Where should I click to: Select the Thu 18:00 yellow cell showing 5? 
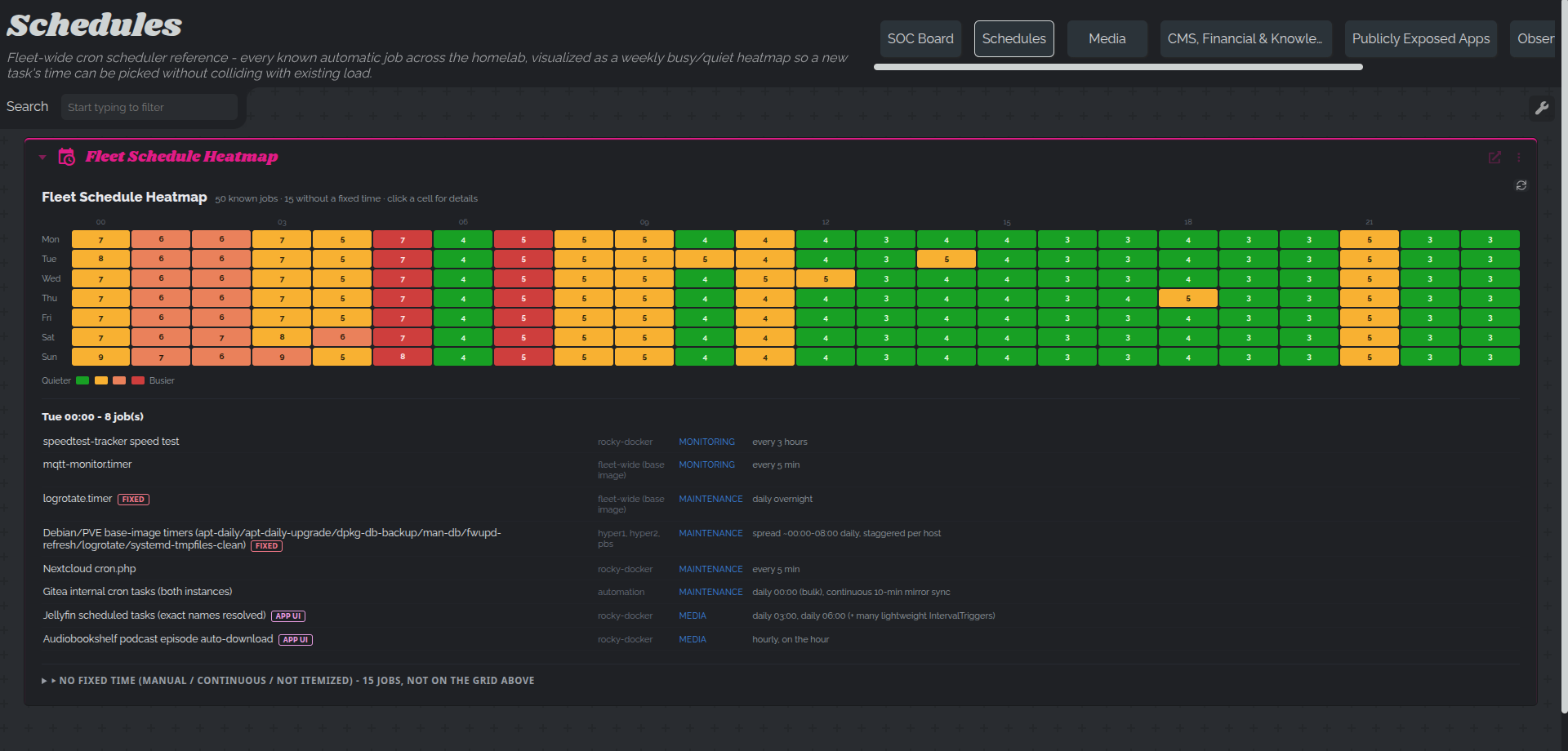pos(1188,298)
